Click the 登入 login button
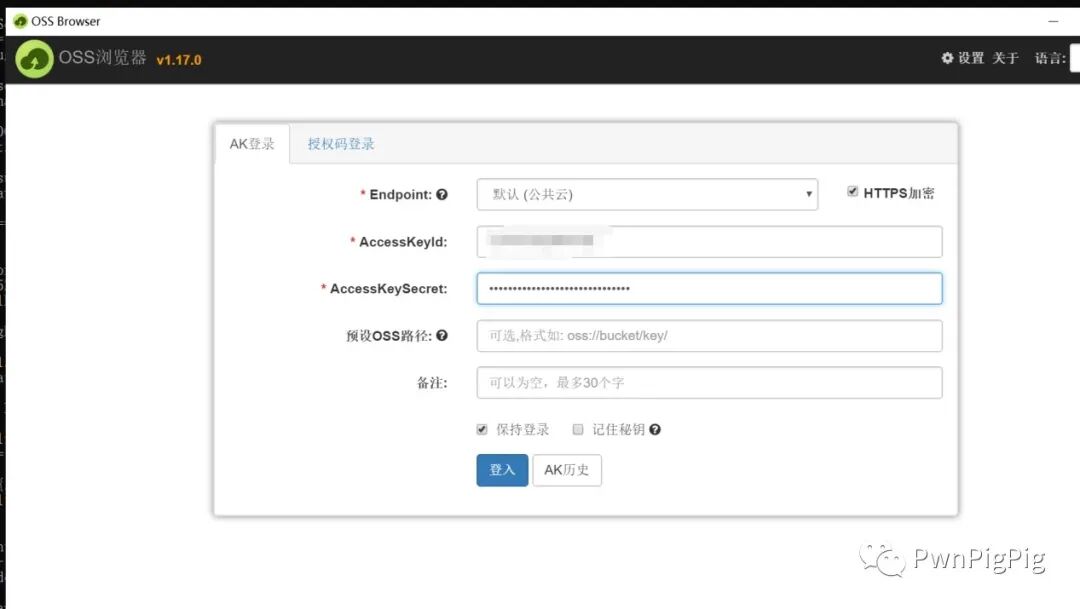Screen dimensions: 1080x609 tap(502, 470)
